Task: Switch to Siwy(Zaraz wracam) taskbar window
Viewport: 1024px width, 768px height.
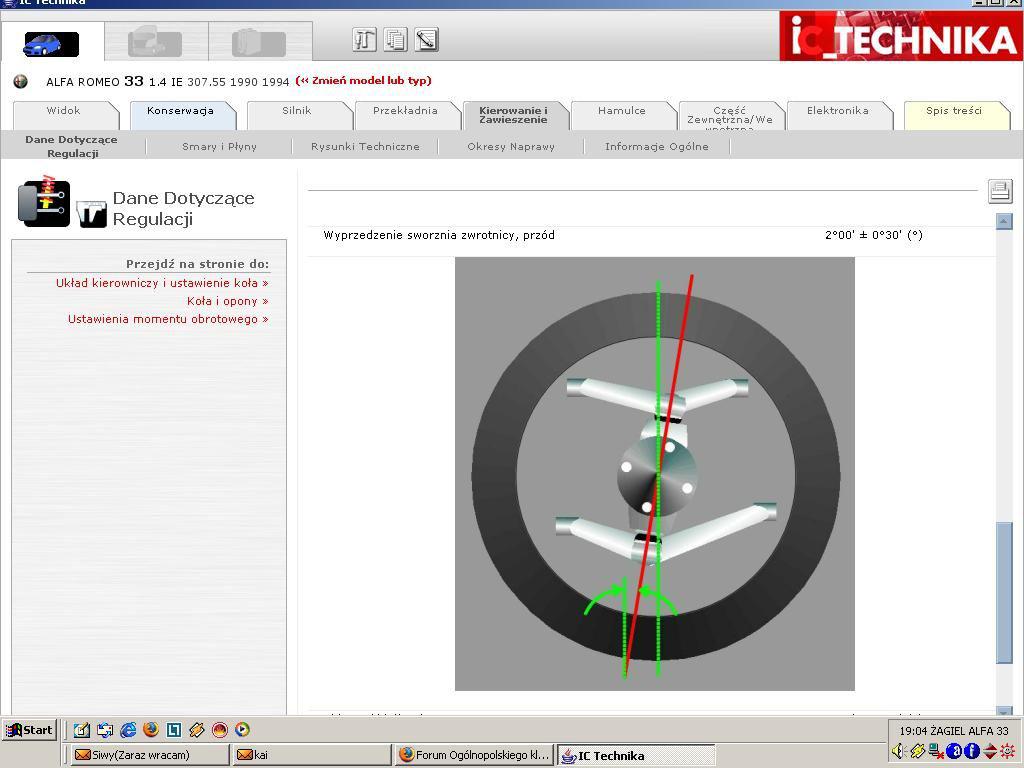Action: (x=149, y=755)
